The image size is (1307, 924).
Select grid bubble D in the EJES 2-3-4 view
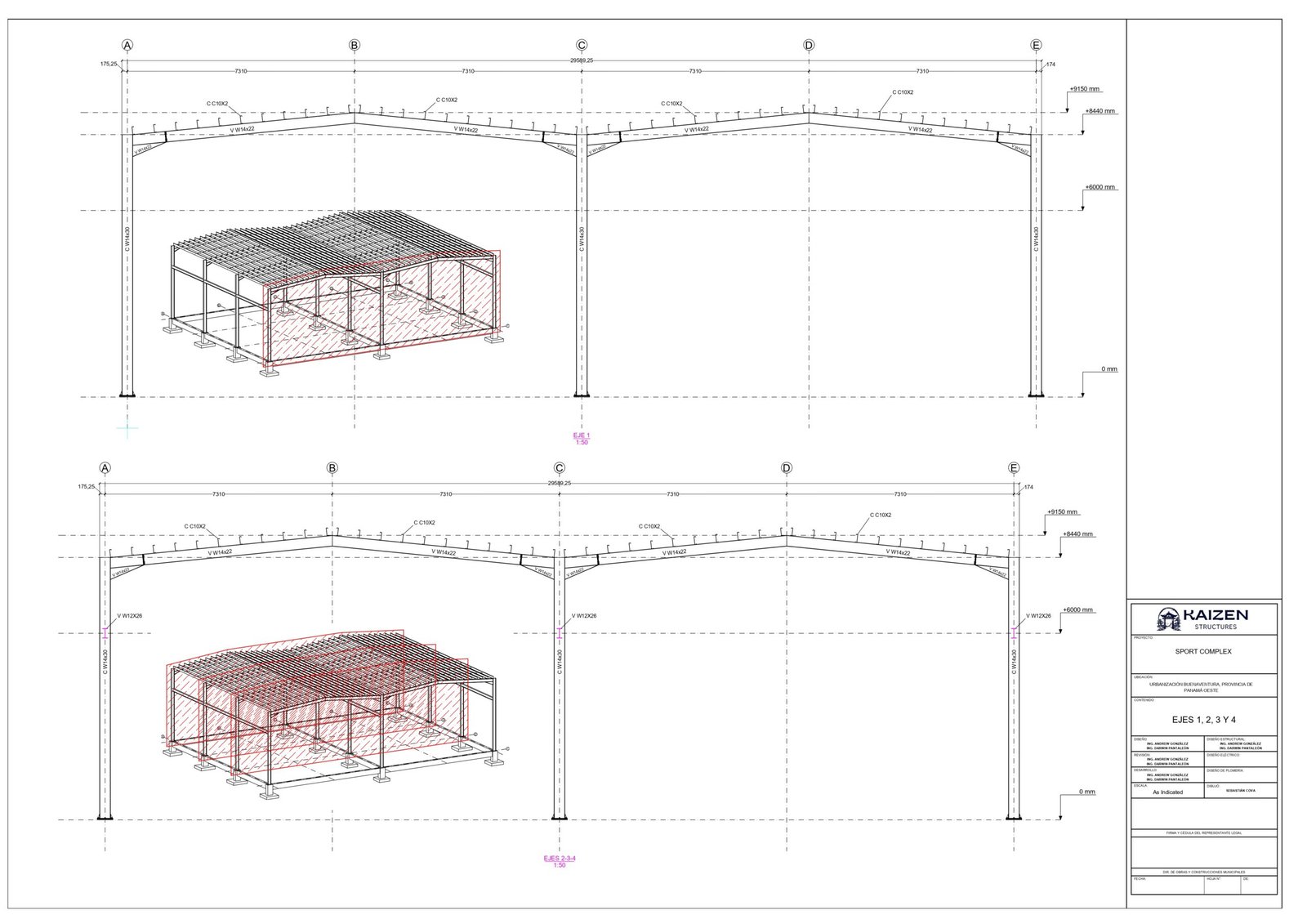click(787, 468)
